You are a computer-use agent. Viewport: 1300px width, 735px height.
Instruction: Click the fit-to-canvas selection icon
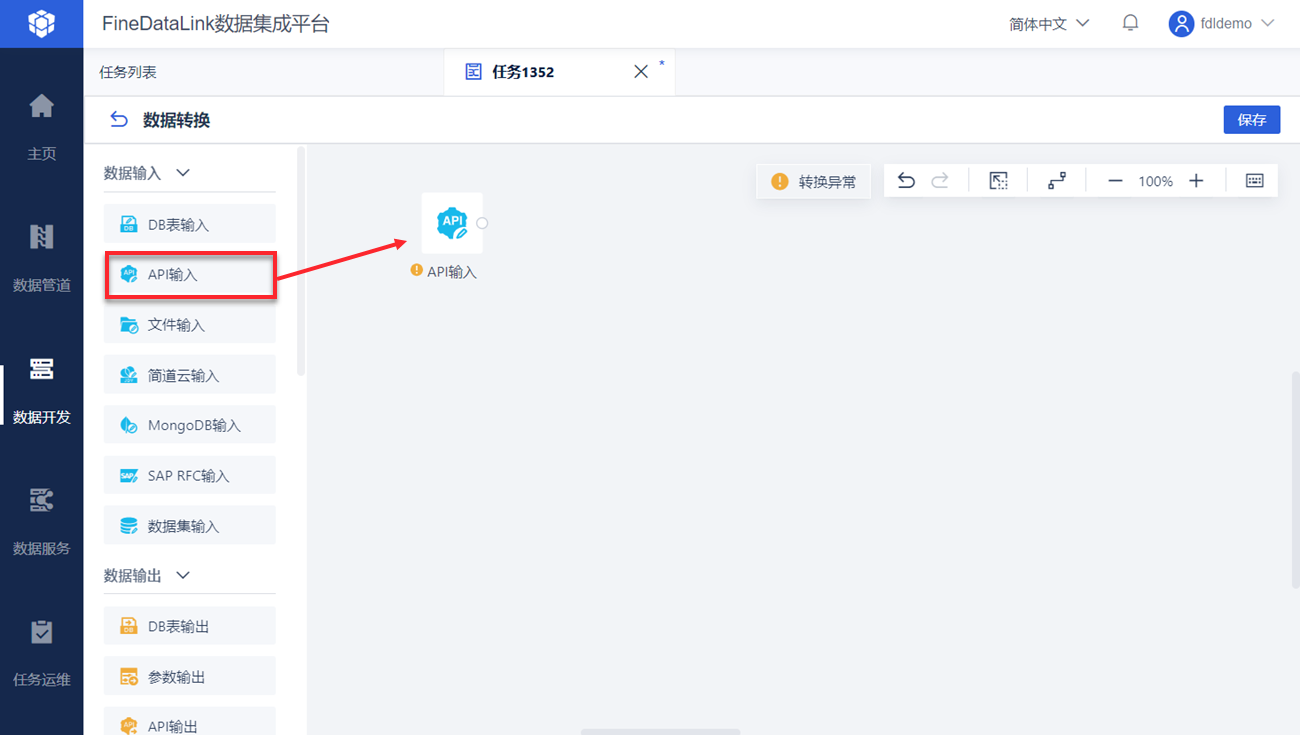coord(998,181)
